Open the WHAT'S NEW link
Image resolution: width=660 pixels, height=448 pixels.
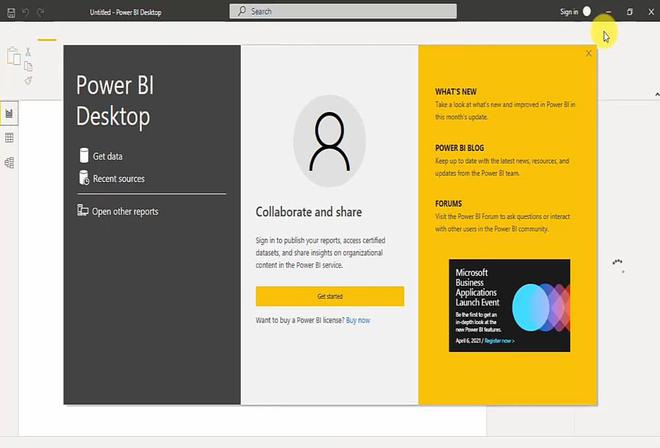pyautogui.click(x=456, y=92)
